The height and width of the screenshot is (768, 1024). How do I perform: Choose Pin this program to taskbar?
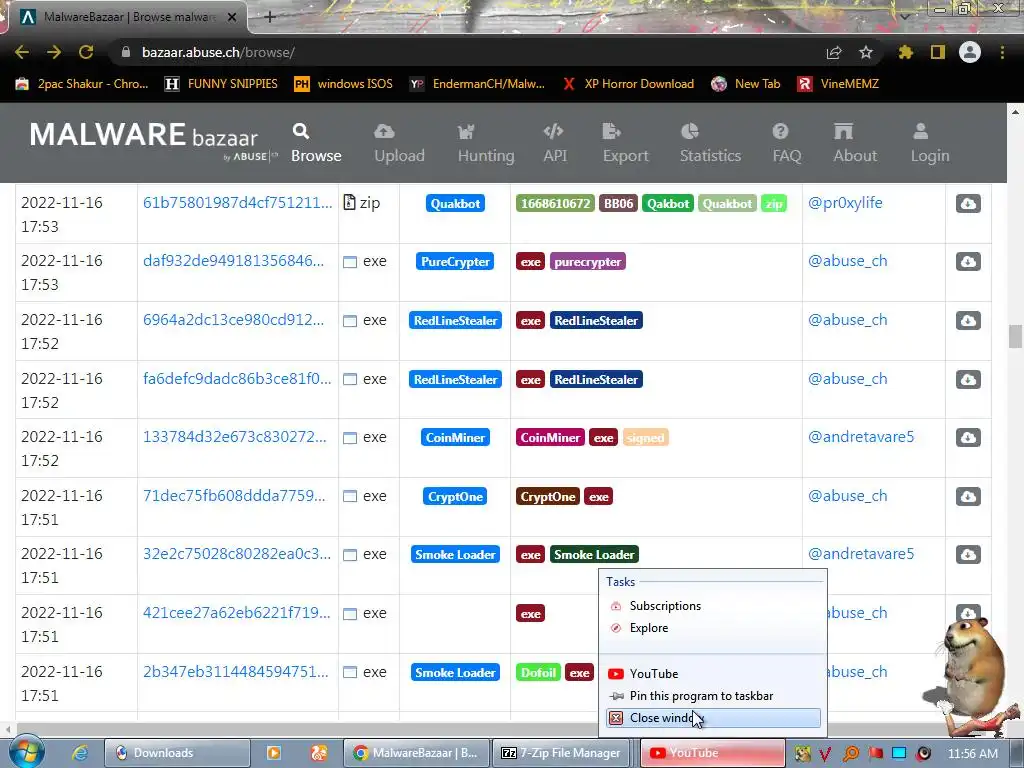click(x=713, y=696)
